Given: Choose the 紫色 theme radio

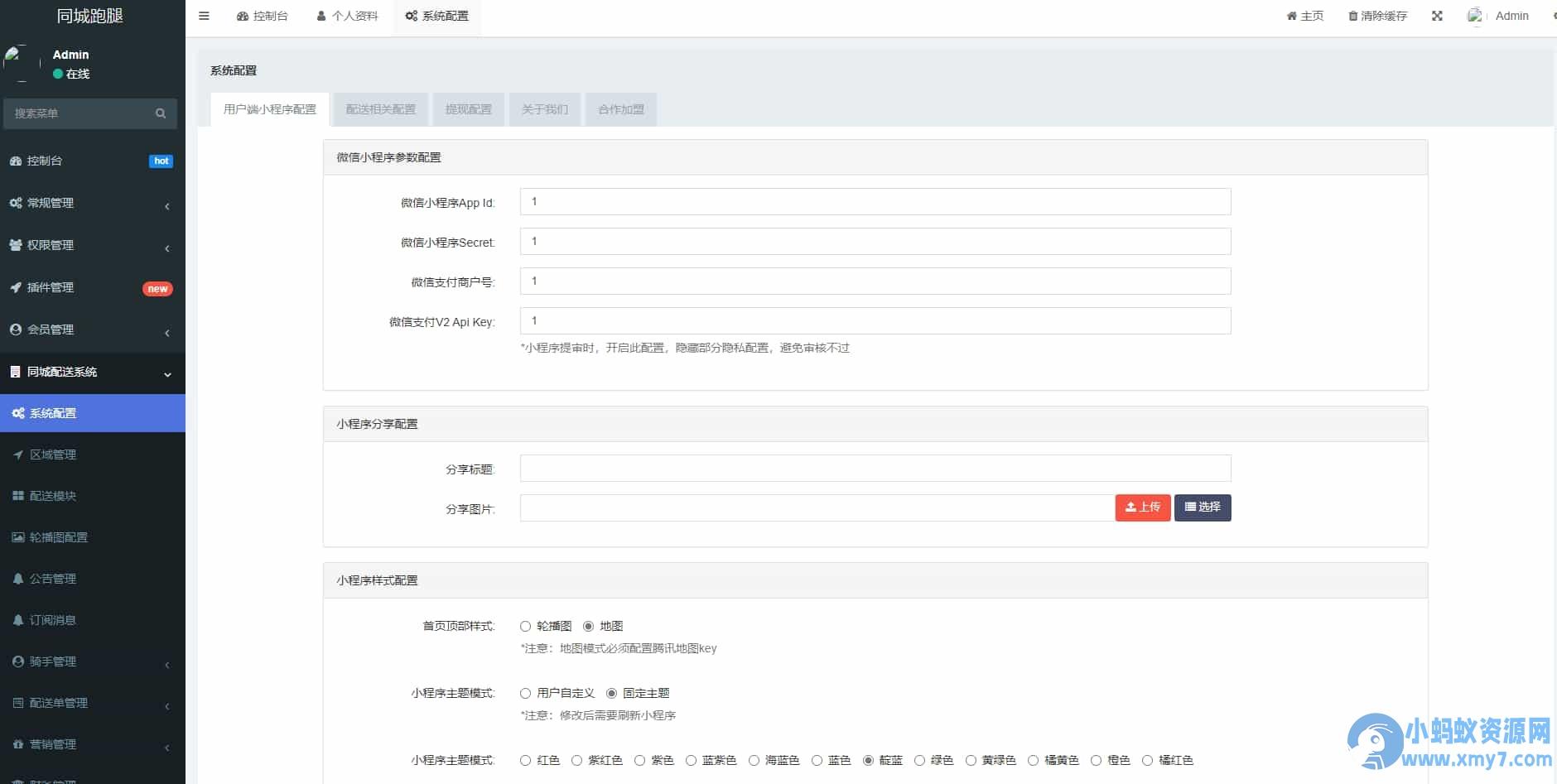Looking at the screenshot, I should (639, 760).
